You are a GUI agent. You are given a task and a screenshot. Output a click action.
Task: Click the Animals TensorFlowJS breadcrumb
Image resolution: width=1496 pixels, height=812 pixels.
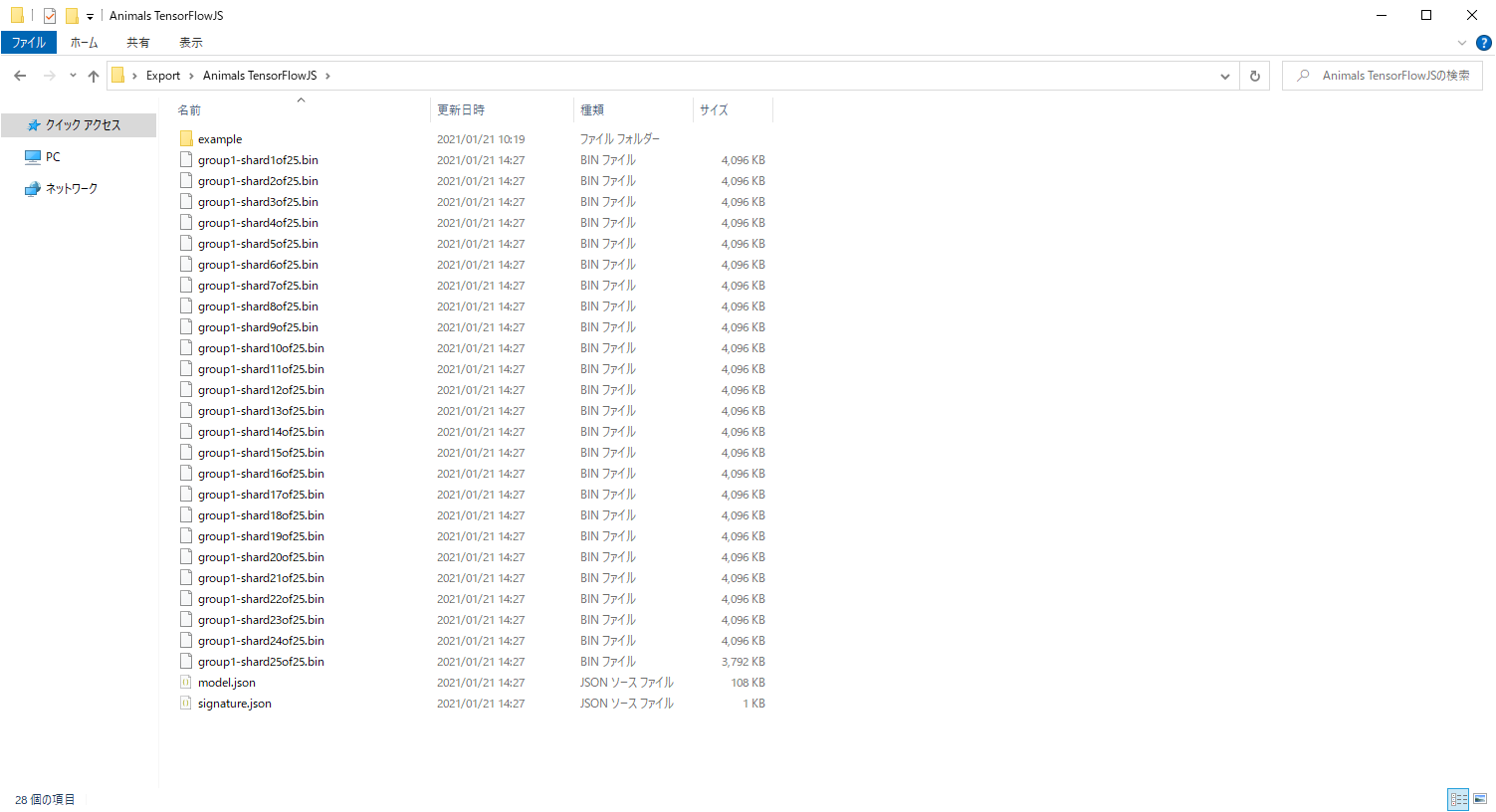tap(260, 76)
